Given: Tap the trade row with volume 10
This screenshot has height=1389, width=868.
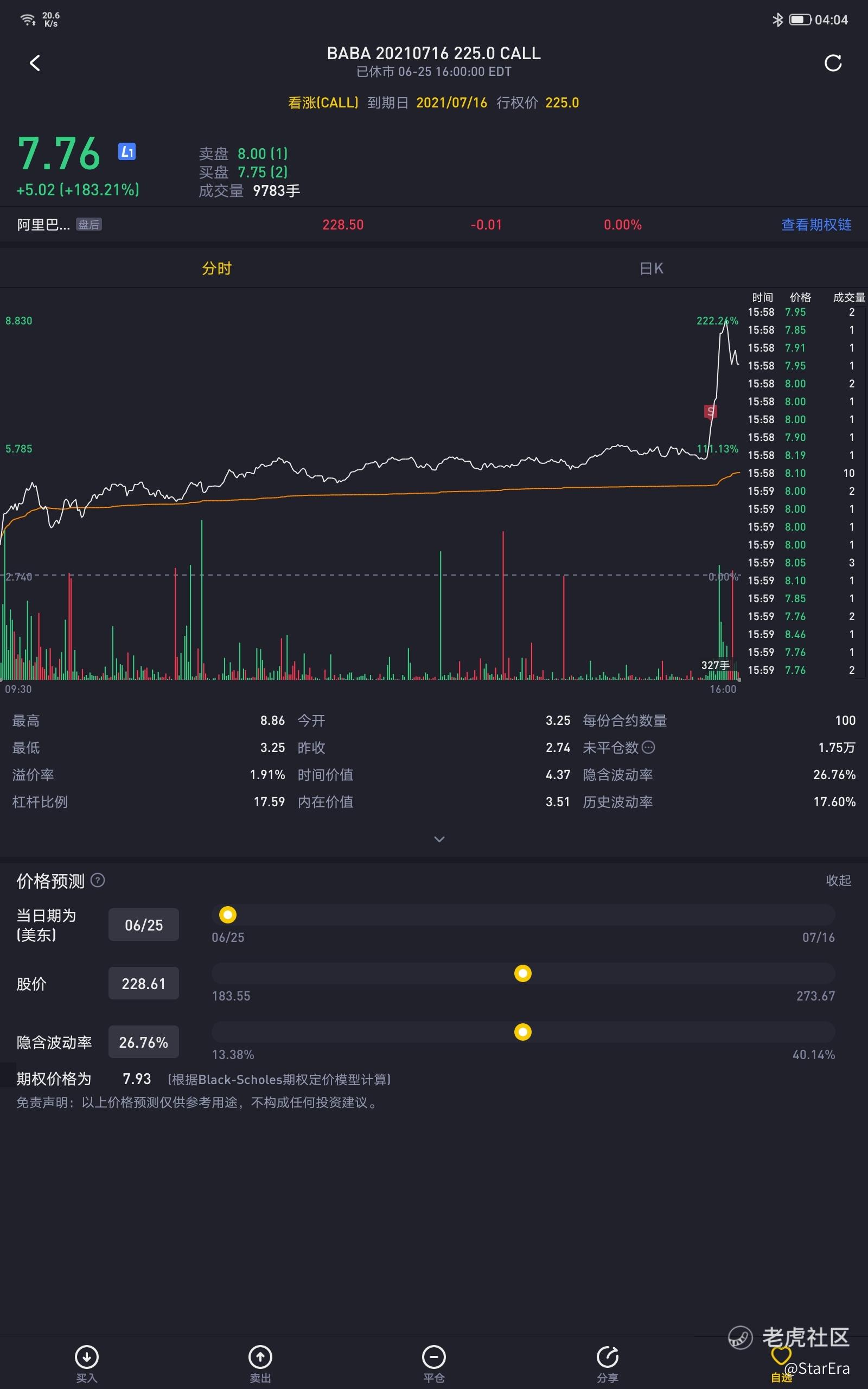Looking at the screenshot, I should tap(801, 473).
